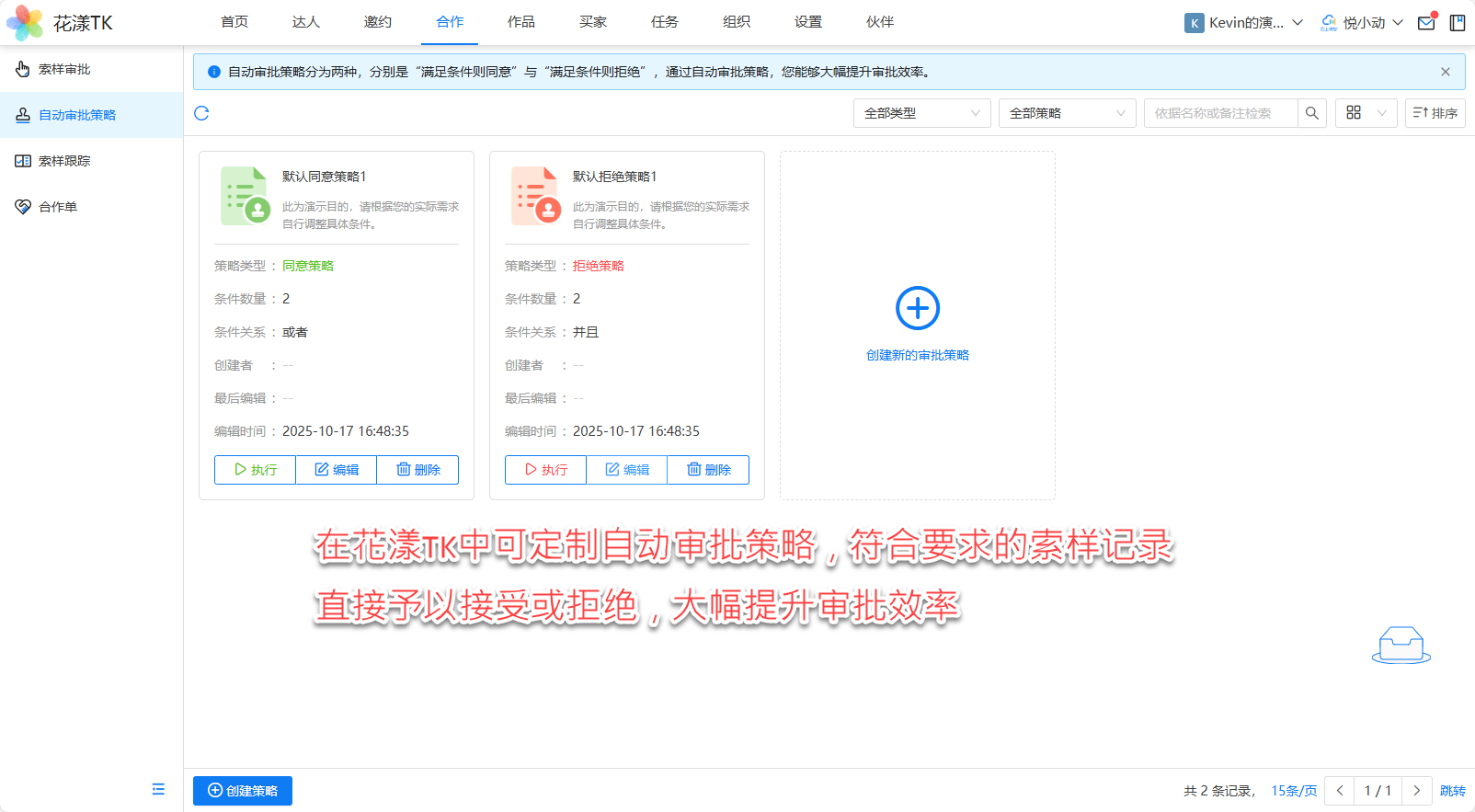The image size is (1475, 812).
Task: Click 删除 on 默认拒绝策略1 card
Action: pos(708,470)
